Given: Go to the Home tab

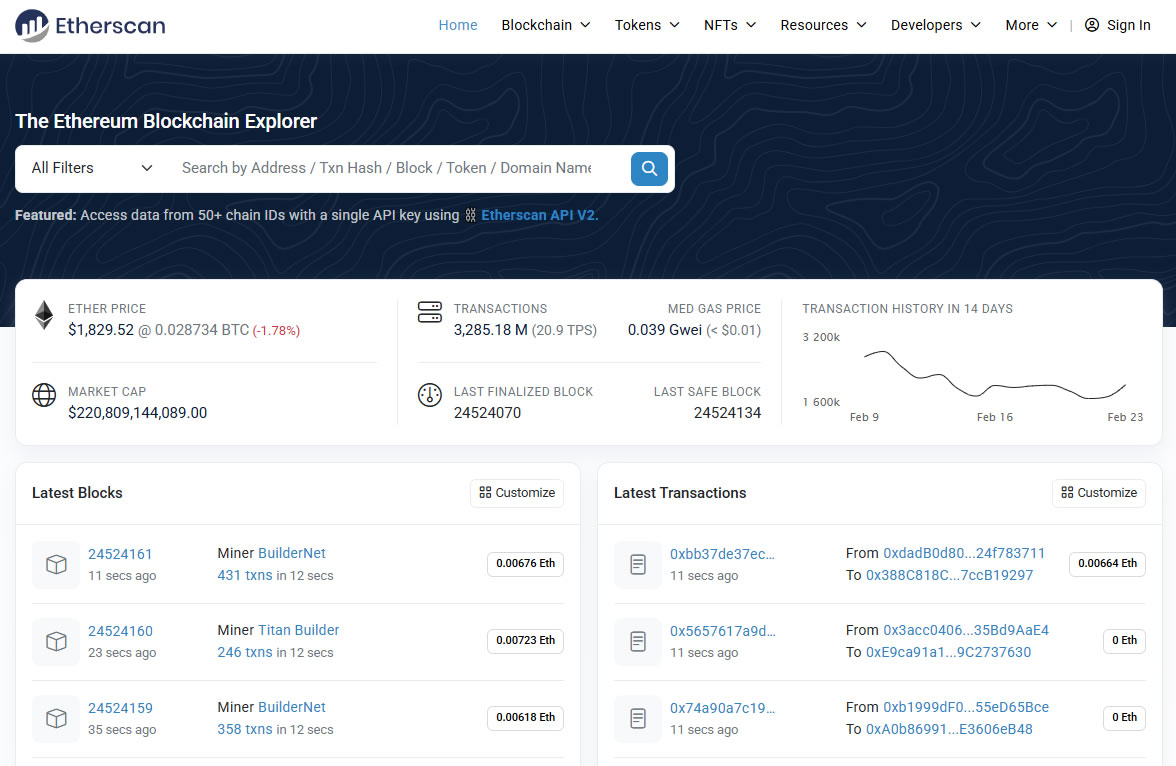Looking at the screenshot, I should (458, 25).
